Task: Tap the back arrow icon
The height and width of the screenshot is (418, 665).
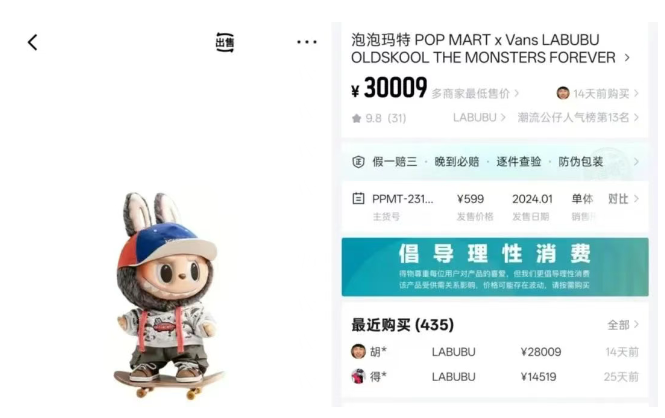Action: (x=33, y=42)
